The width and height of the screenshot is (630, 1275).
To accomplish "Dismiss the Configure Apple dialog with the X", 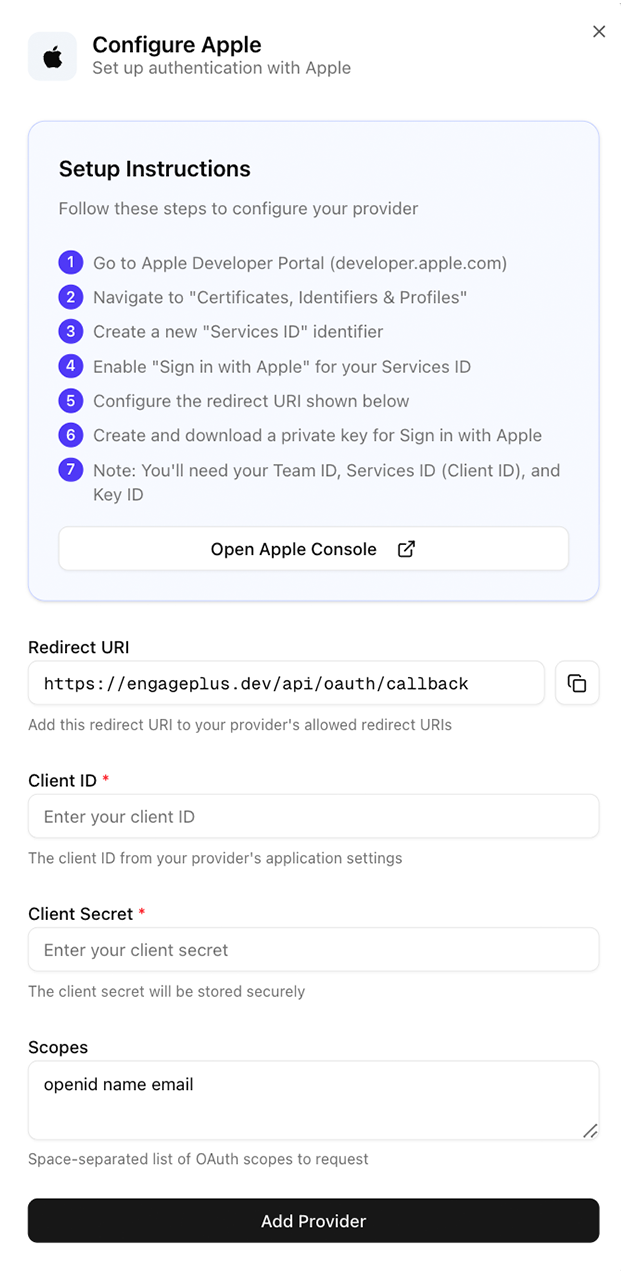I will click(x=599, y=31).
